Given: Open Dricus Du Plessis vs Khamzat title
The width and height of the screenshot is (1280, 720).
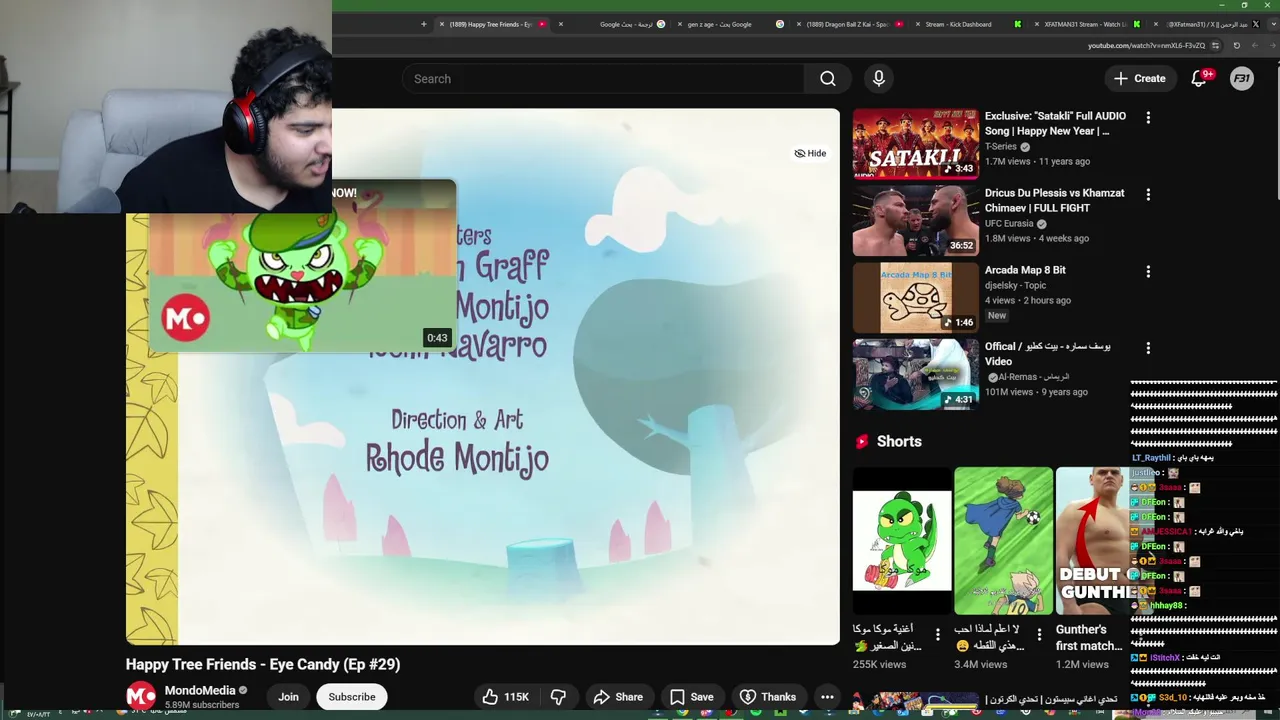Looking at the screenshot, I should (1054, 201).
